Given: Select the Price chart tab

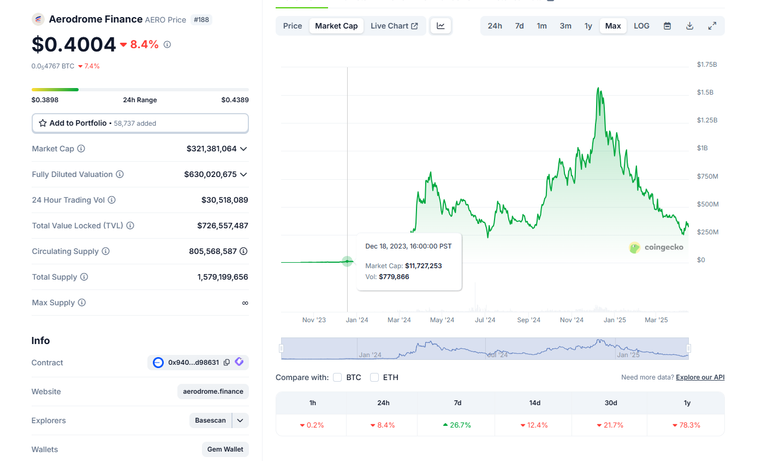Looking at the screenshot, I should point(292,26).
